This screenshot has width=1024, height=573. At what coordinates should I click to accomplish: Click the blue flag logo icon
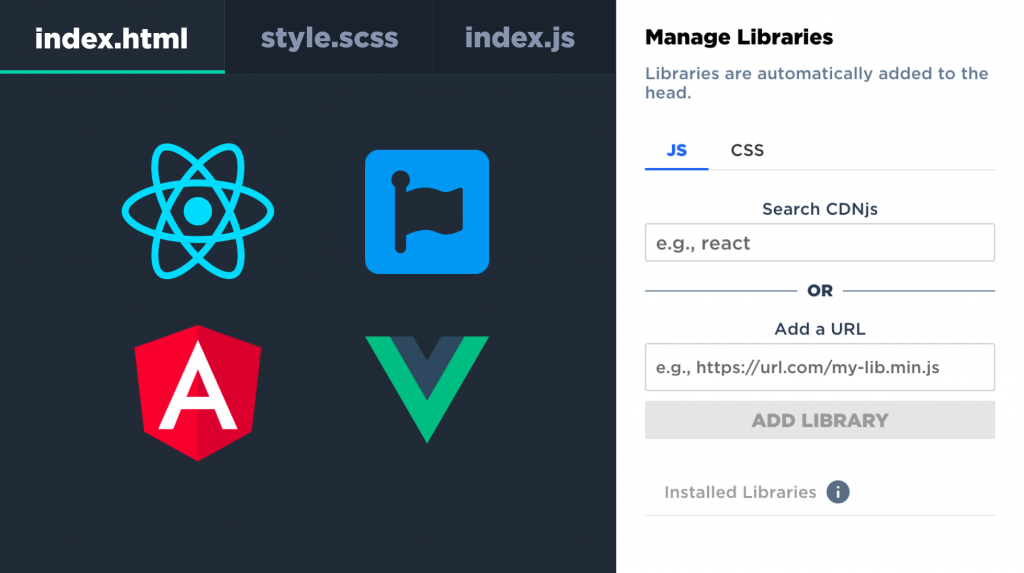[x=427, y=212]
